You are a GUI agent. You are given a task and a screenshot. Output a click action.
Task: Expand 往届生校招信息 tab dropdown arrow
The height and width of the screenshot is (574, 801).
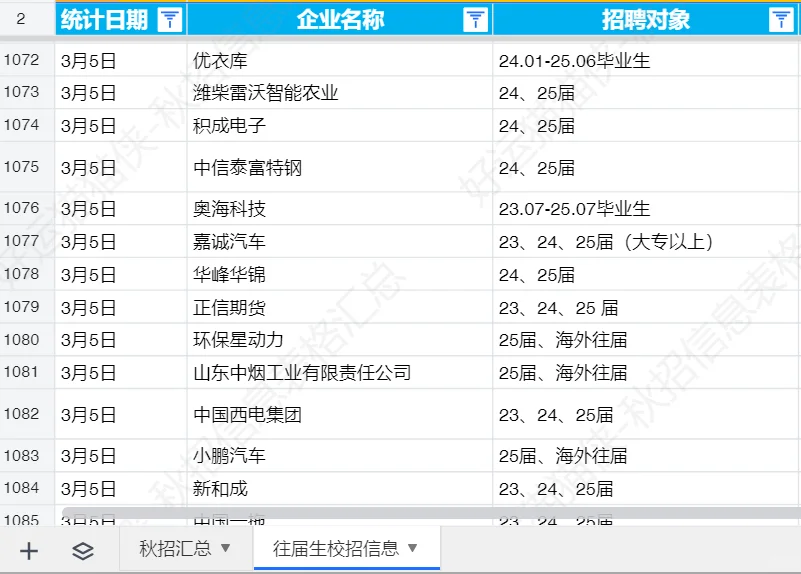pyautogui.click(x=413, y=548)
